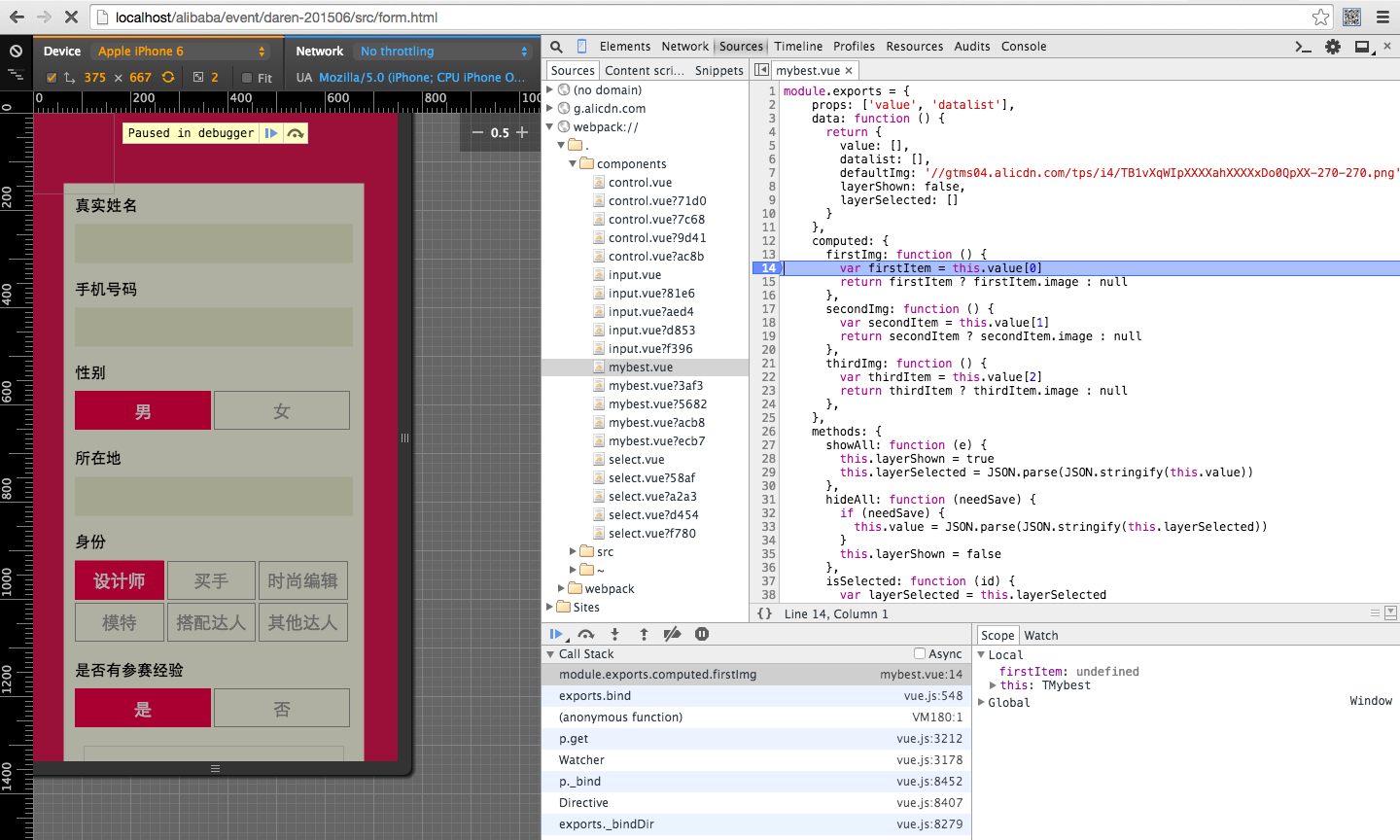Toggle device mode phone icon
The image size is (1400, 840).
point(581,47)
